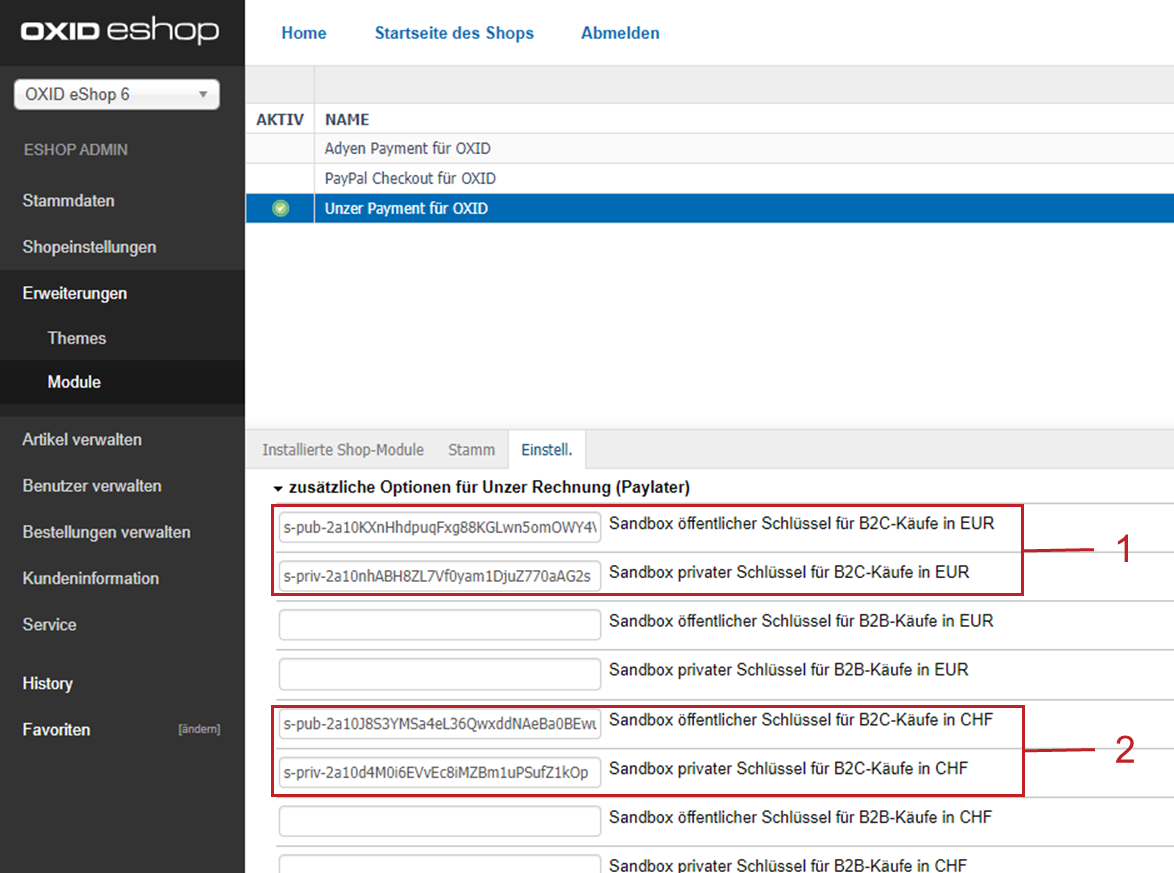This screenshot has width=1174, height=873.
Task: Click the NAME column header
Action: click(347, 120)
